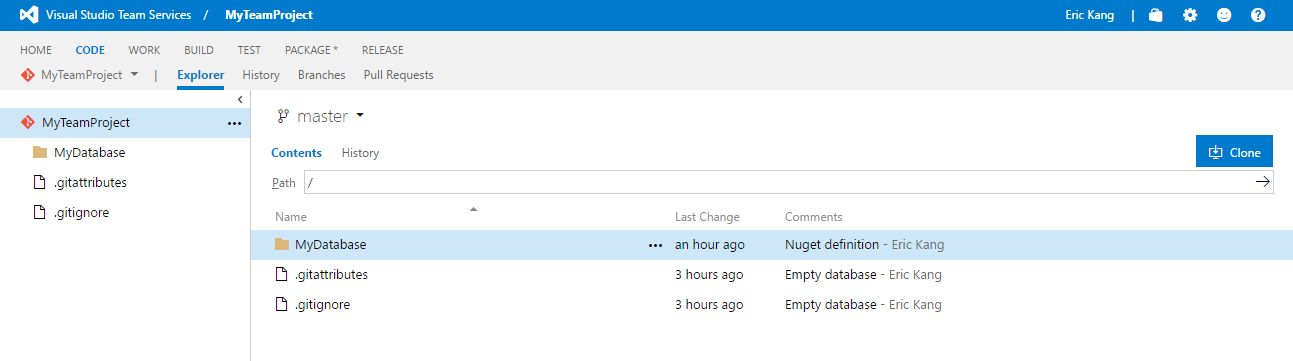Screen dimensions: 1293x361
Task: Switch to the Branches tab
Action: (x=322, y=75)
